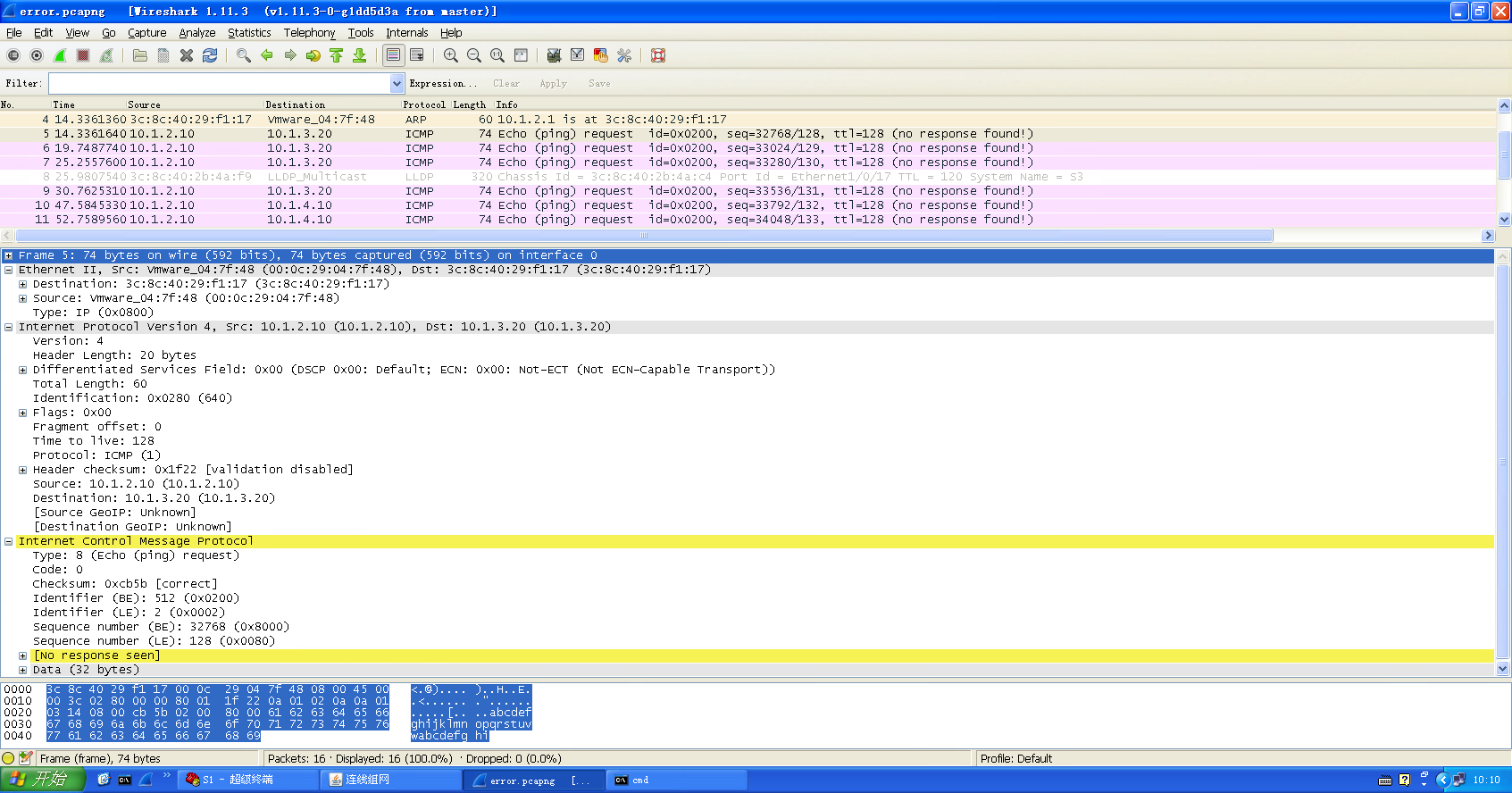Viewport: 1512px width, 793px height.
Task: Collapse Internet Protocol Version 4 section
Action: 8,327
